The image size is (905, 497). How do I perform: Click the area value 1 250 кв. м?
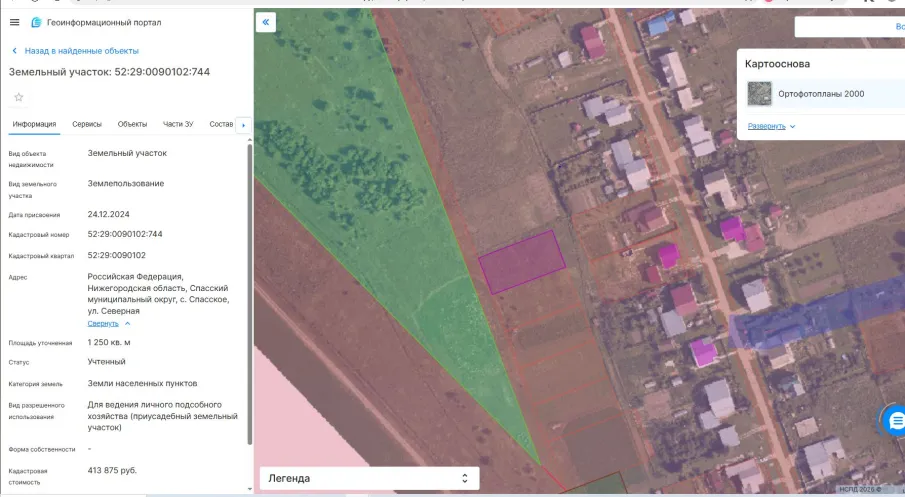(x=109, y=342)
